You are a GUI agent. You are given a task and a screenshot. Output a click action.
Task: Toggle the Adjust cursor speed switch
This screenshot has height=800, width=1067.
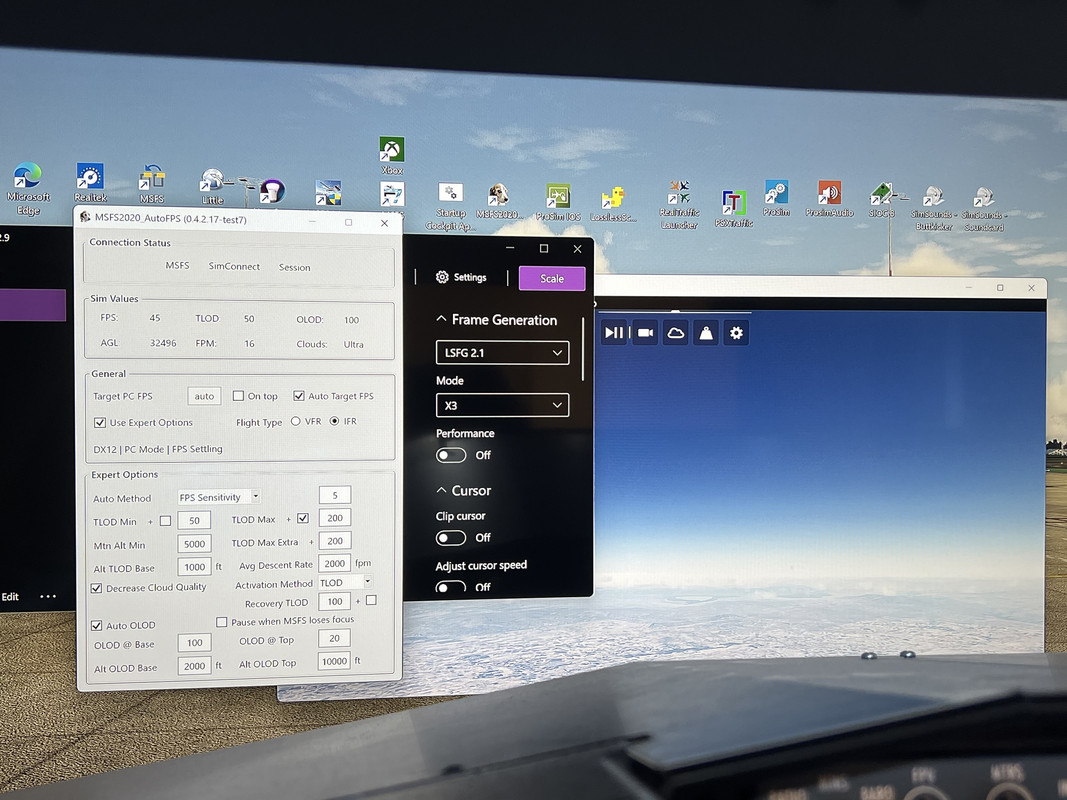[x=451, y=586]
